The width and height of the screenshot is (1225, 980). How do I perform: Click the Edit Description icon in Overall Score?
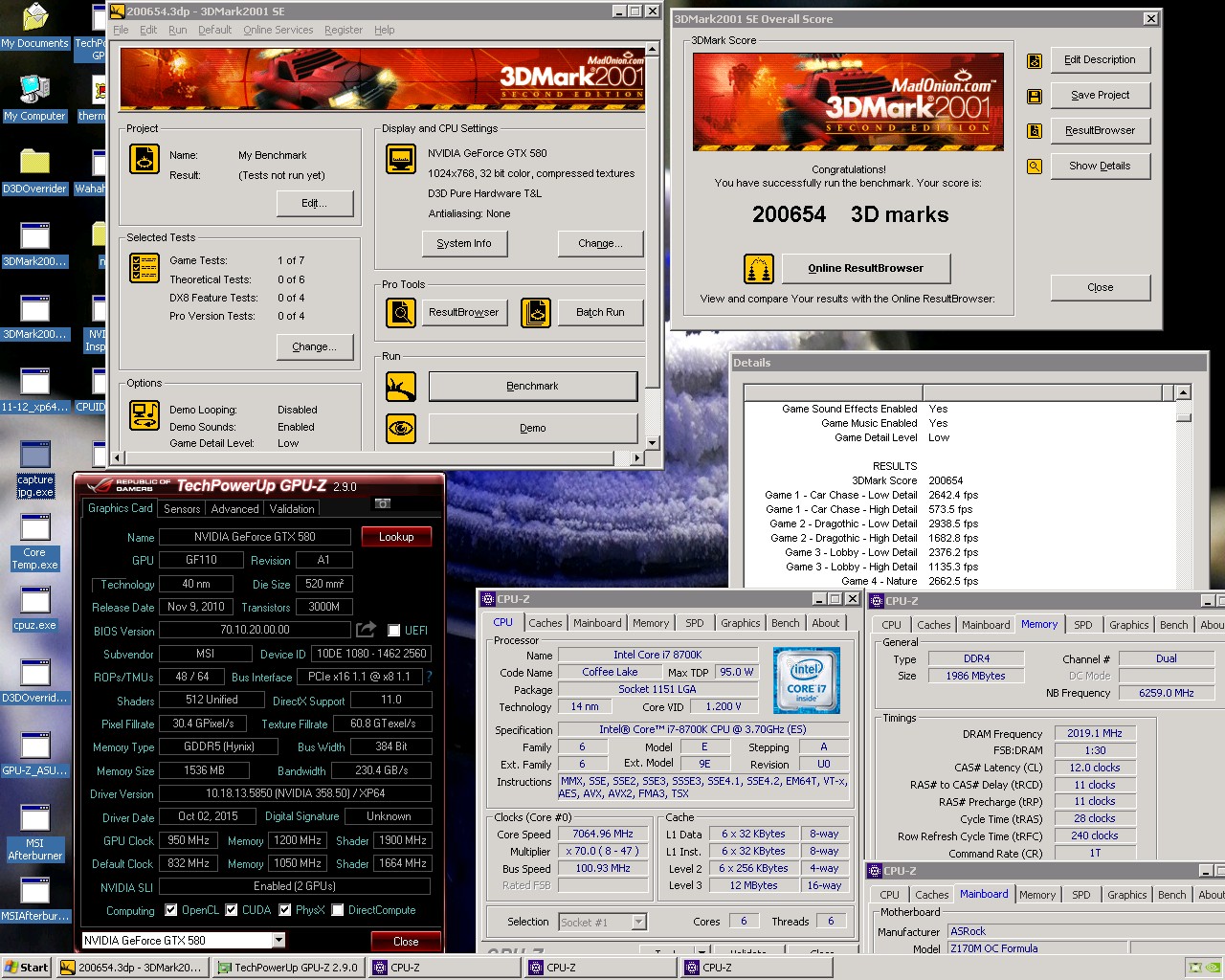(x=1035, y=60)
